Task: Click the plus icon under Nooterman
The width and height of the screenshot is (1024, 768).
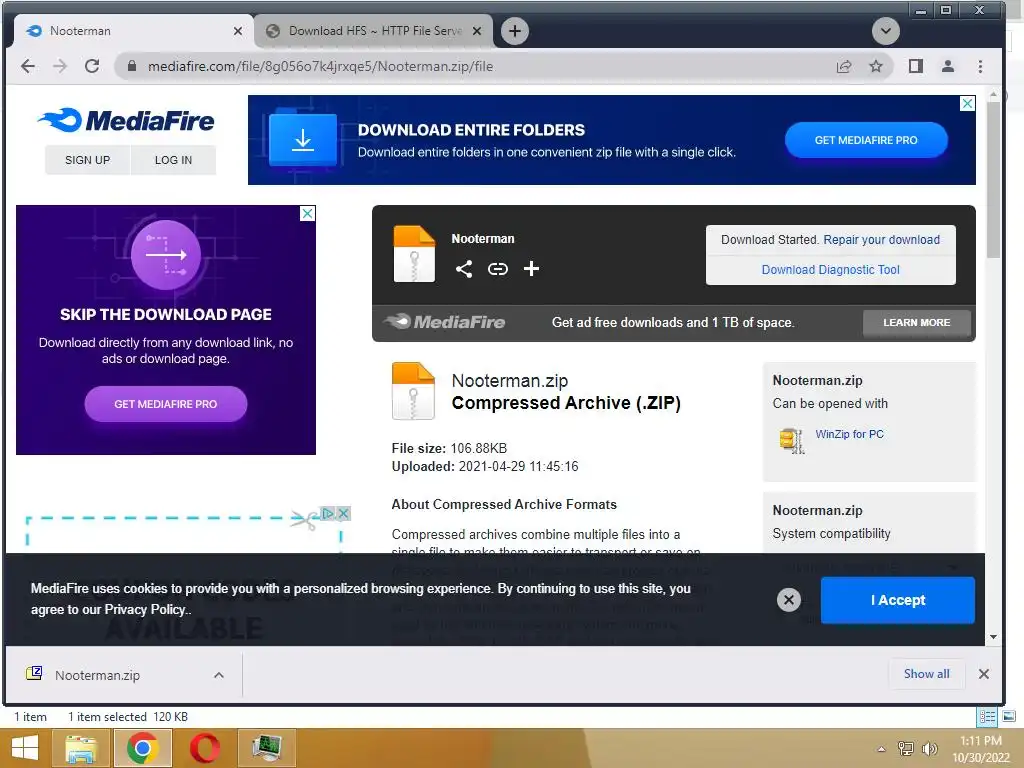Action: pyautogui.click(x=532, y=268)
